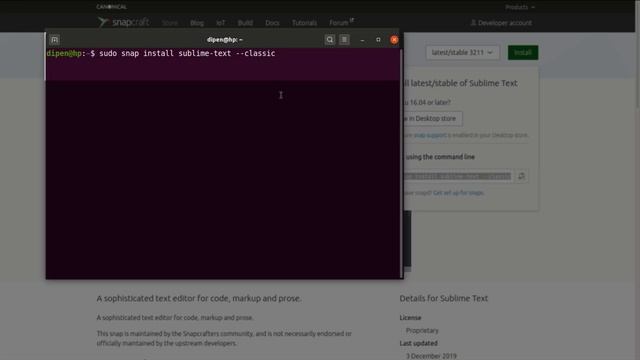Click the terminal title dipen@hp
The width and height of the screenshot is (640, 360).
[x=224, y=40]
